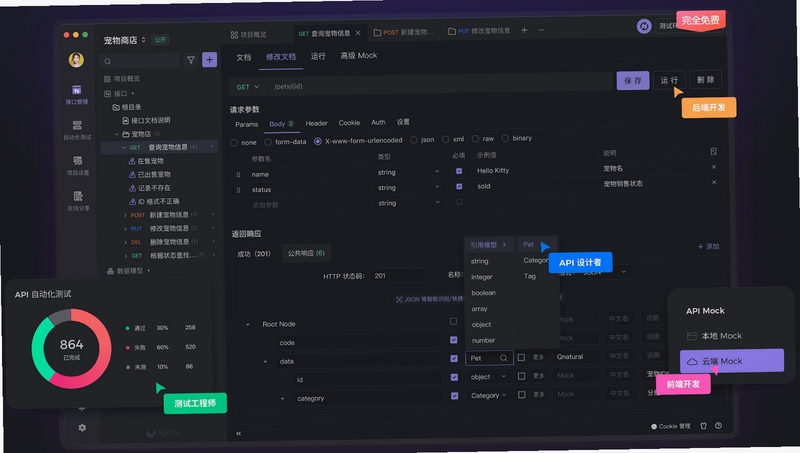Screen dimensions: 800x453
Task: Select the raw body radio option
Action: coord(476,139)
